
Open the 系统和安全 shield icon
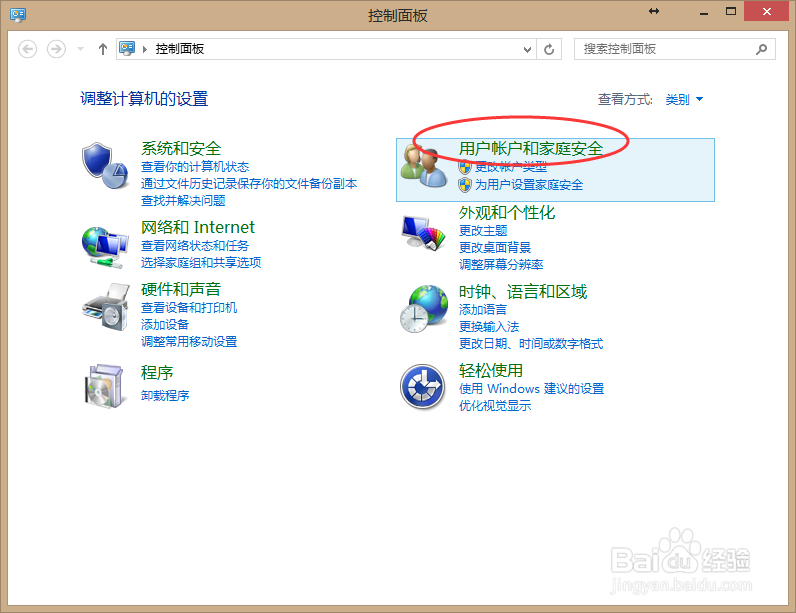[x=105, y=165]
